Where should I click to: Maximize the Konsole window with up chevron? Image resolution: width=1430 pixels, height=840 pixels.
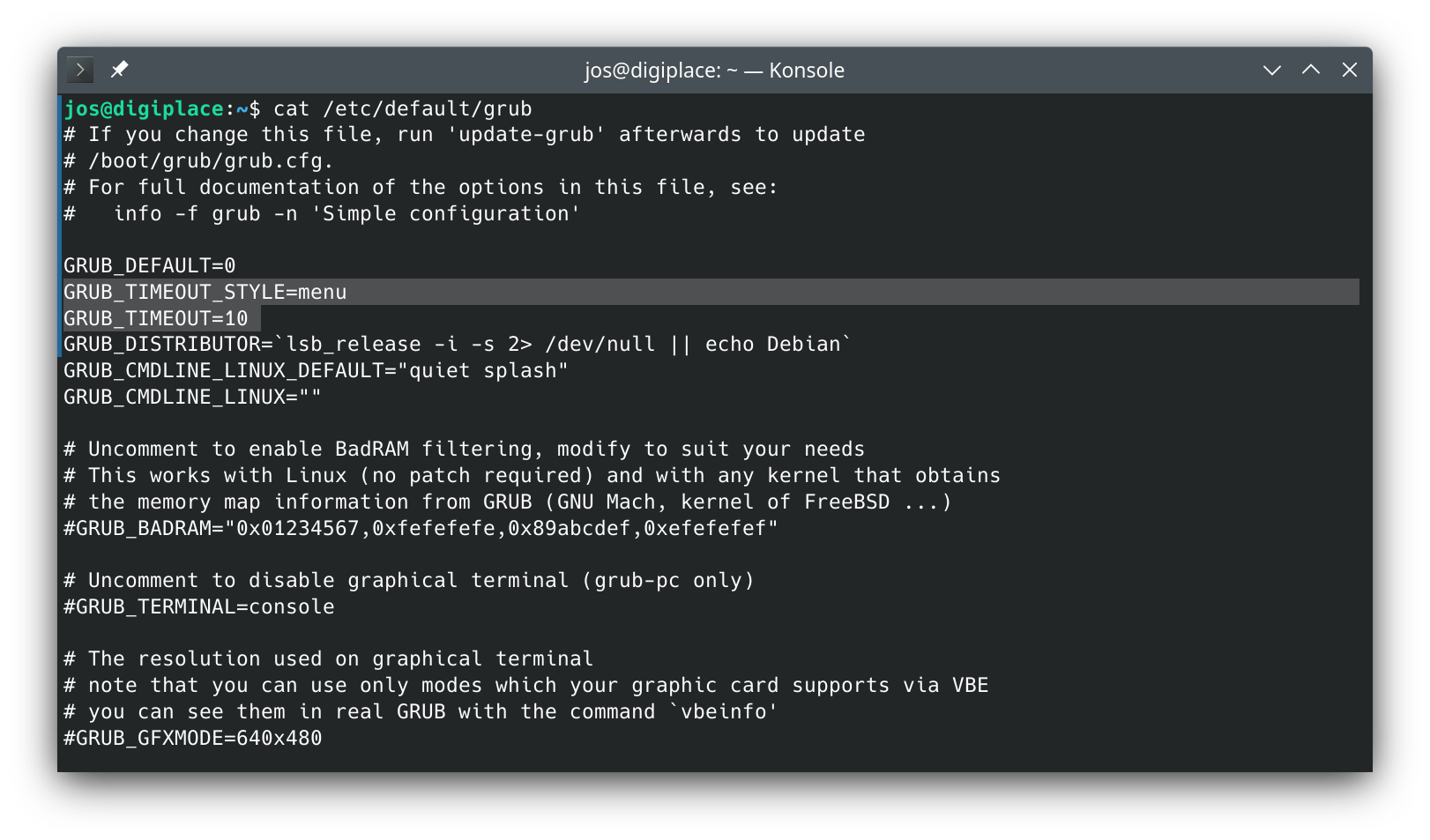pos(1311,70)
